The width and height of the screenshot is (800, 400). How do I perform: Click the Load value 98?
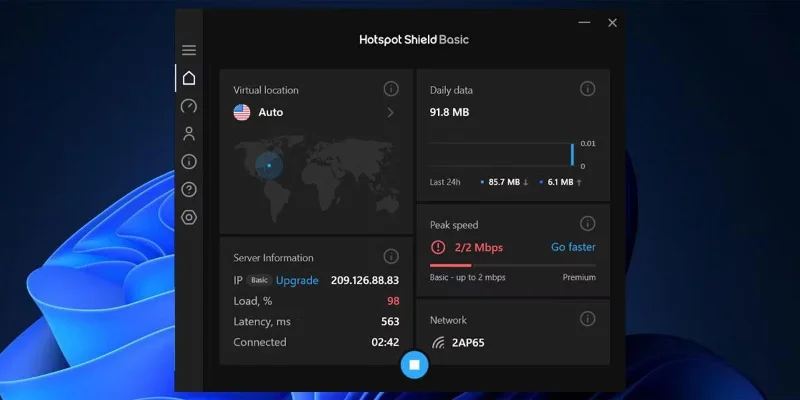(x=393, y=301)
